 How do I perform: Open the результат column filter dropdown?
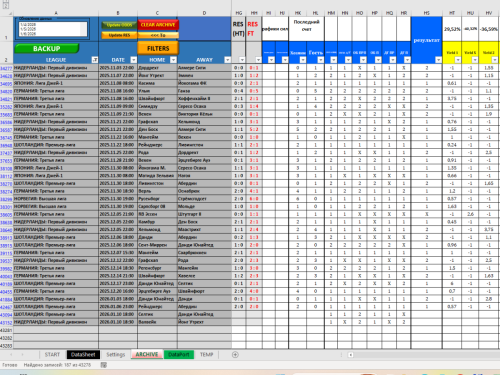click(438, 60)
